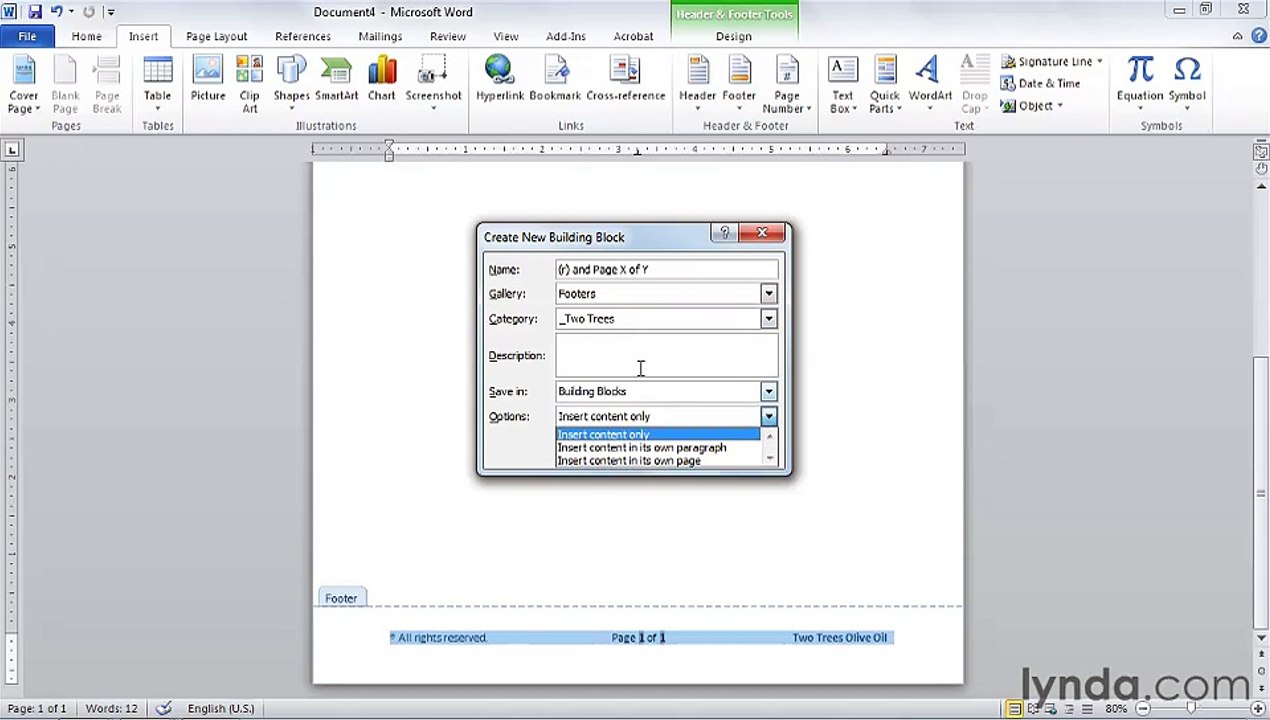Insert Date & Time
The width and height of the screenshot is (1270, 720).
click(1040, 84)
